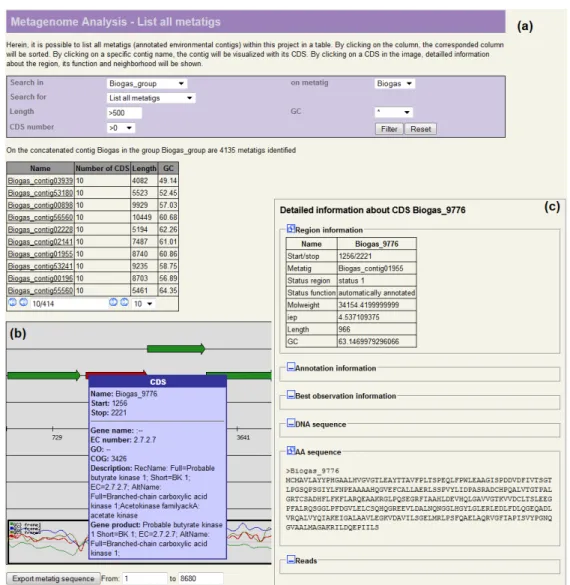Open contig Biogas_contig56560 link
This screenshot has width=570, height=585.
tap(40, 217)
